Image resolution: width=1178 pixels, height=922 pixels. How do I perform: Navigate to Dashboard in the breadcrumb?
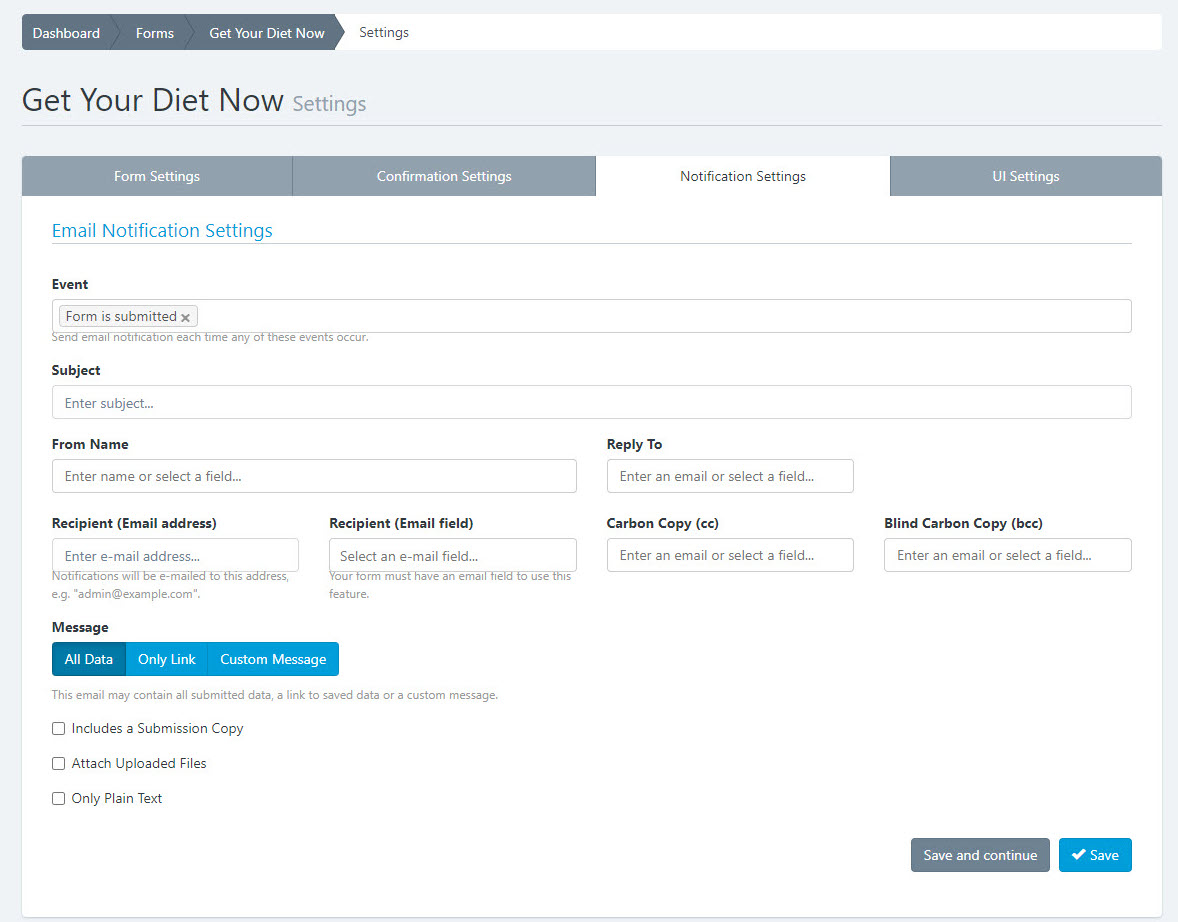click(66, 33)
